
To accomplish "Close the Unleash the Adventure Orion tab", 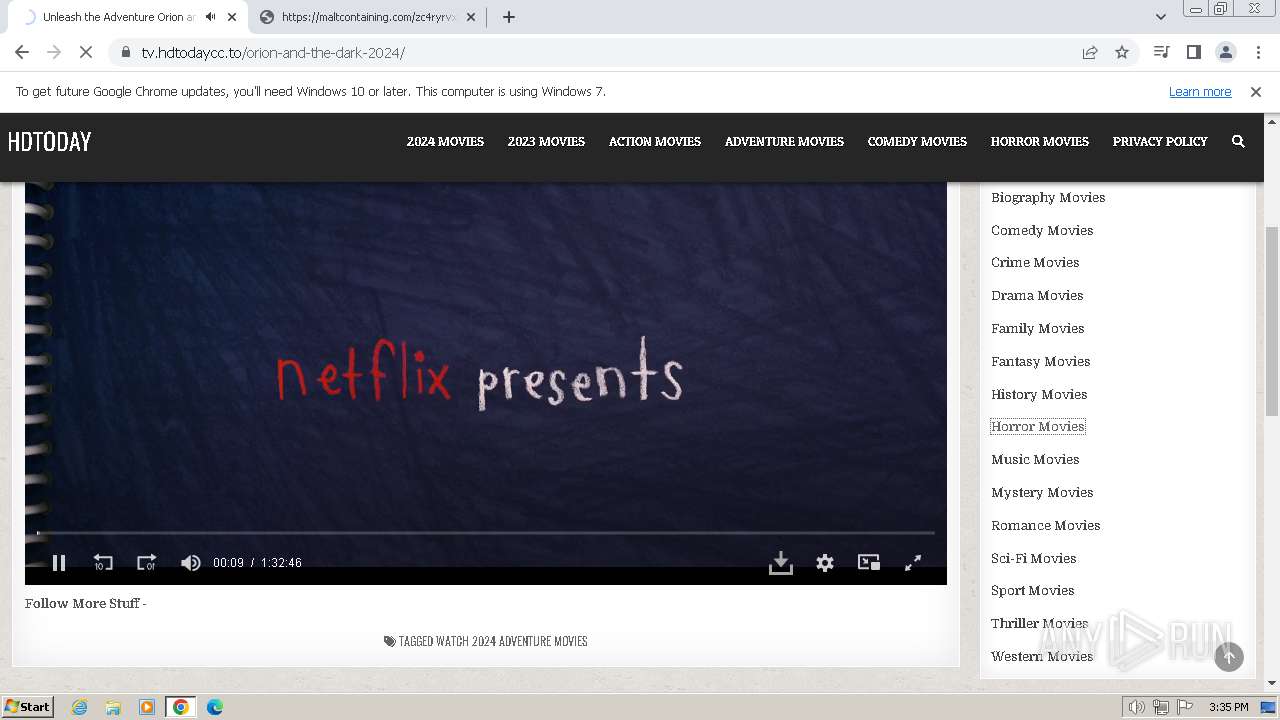I will coord(233,17).
